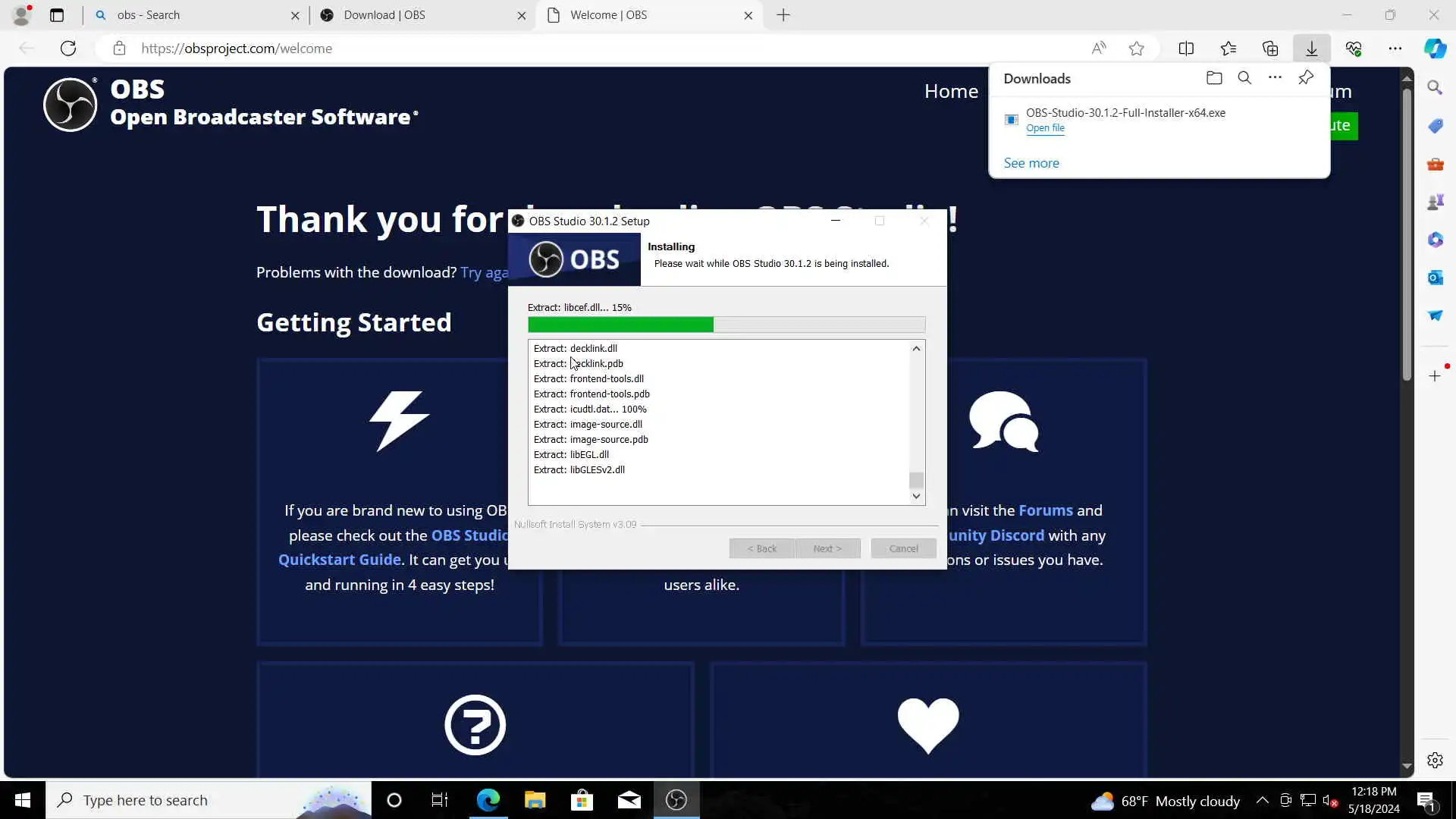Click the browser address bar URL
The width and height of the screenshot is (1456, 819).
pos(237,49)
